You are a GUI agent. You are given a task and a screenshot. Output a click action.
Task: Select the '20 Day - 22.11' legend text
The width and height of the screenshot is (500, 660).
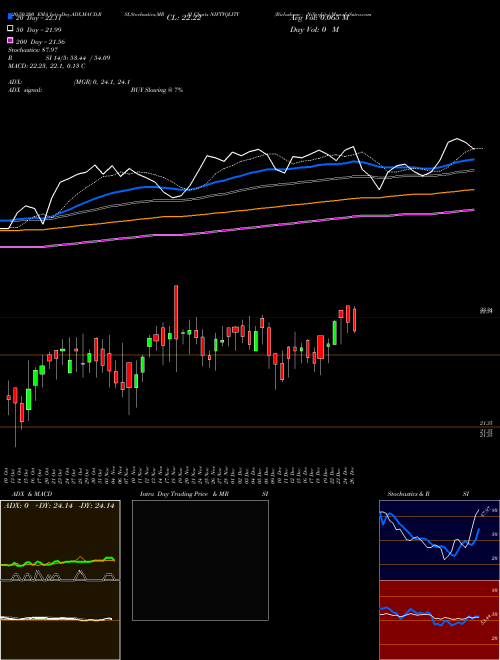pos(39,18)
